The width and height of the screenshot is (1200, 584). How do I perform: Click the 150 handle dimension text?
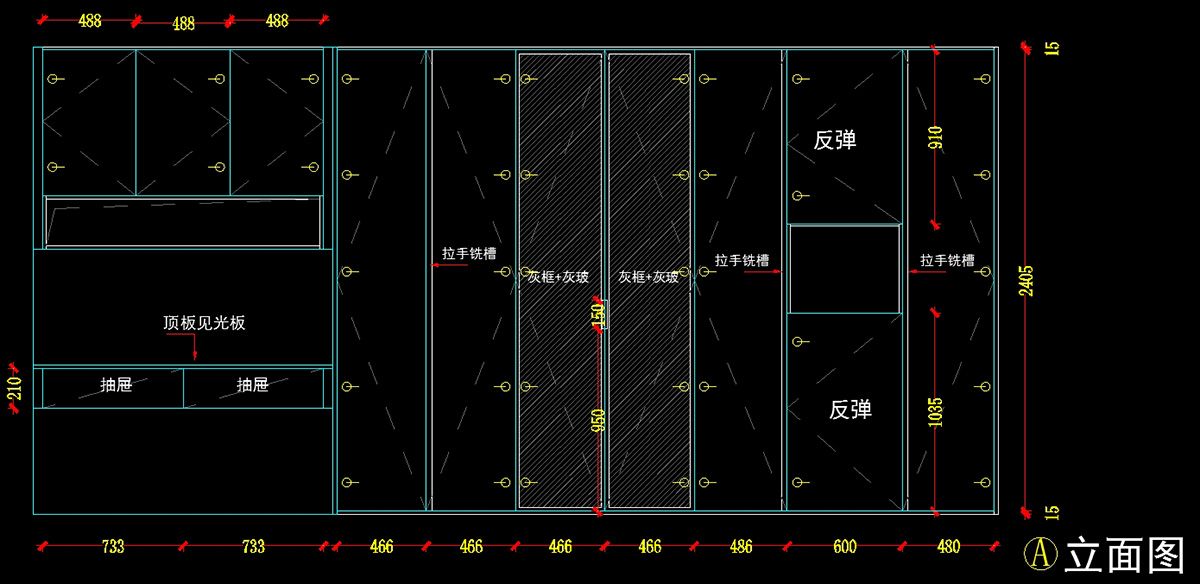pyautogui.click(x=599, y=313)
